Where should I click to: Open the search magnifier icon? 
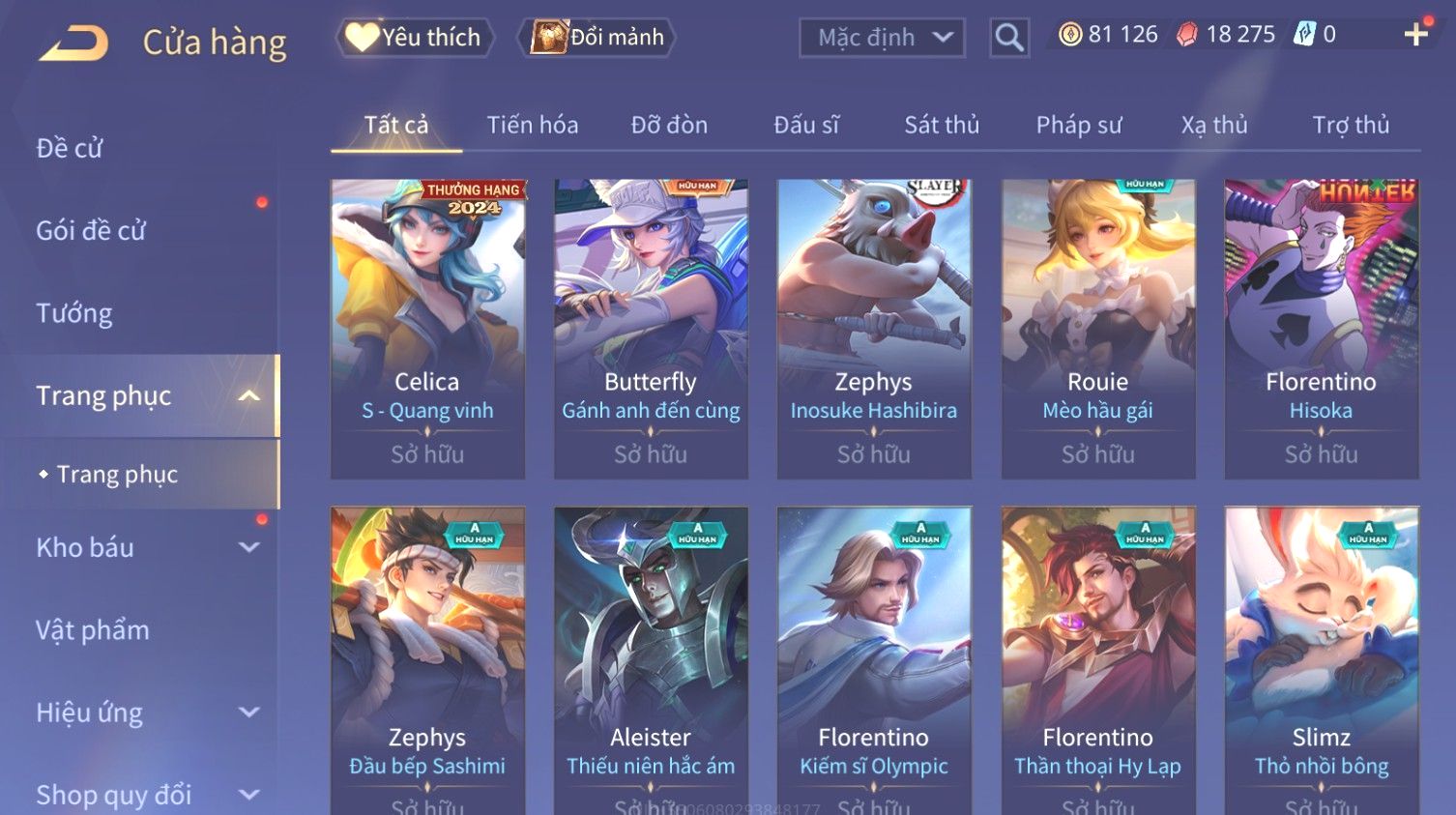click(x=1008, y=38)
